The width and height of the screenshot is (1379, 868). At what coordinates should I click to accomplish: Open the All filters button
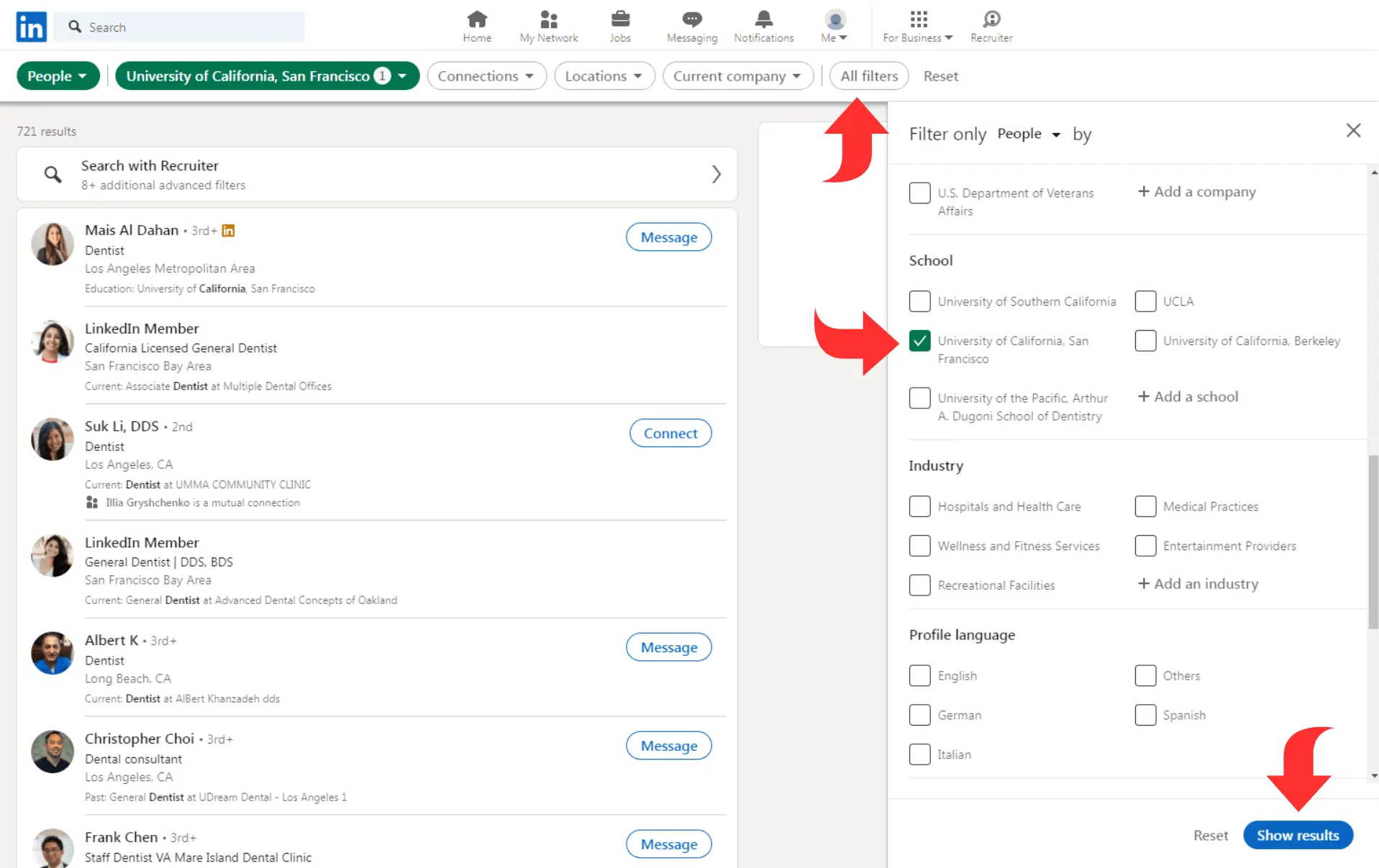pyautogui.click(x=869, y=76)
